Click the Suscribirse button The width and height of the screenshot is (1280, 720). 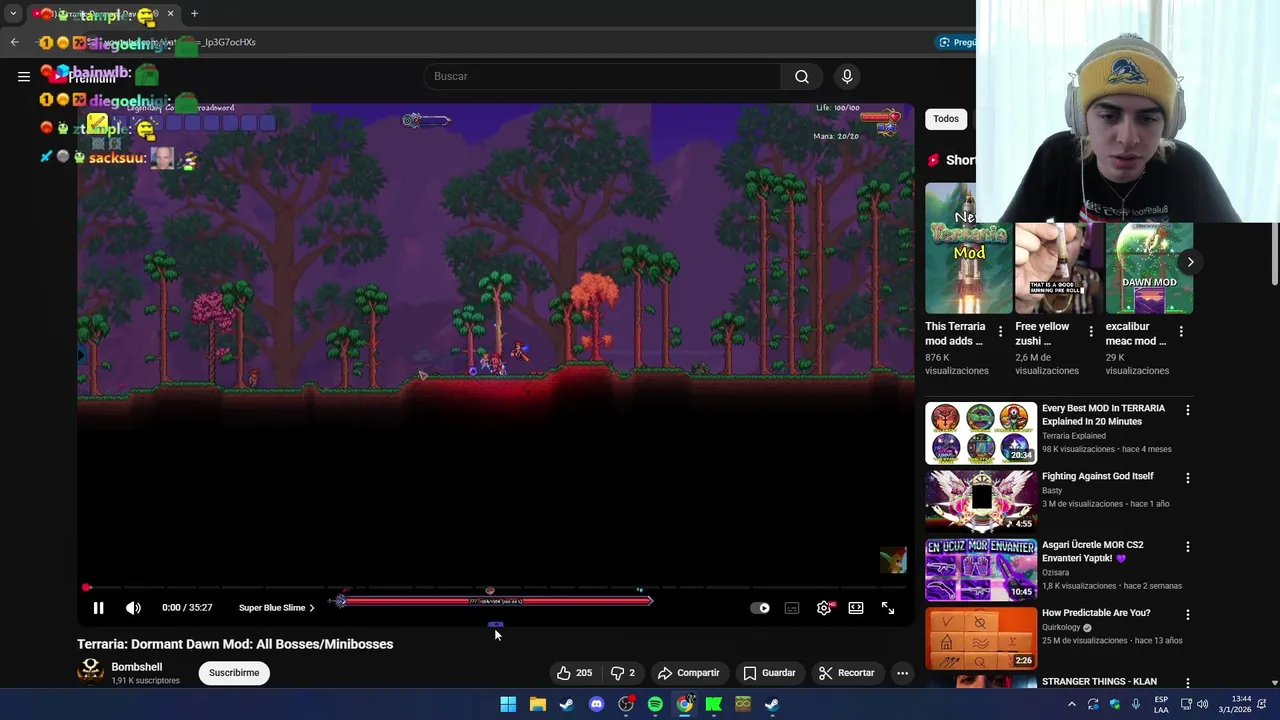pyautogui.click(x=234, y=673)
